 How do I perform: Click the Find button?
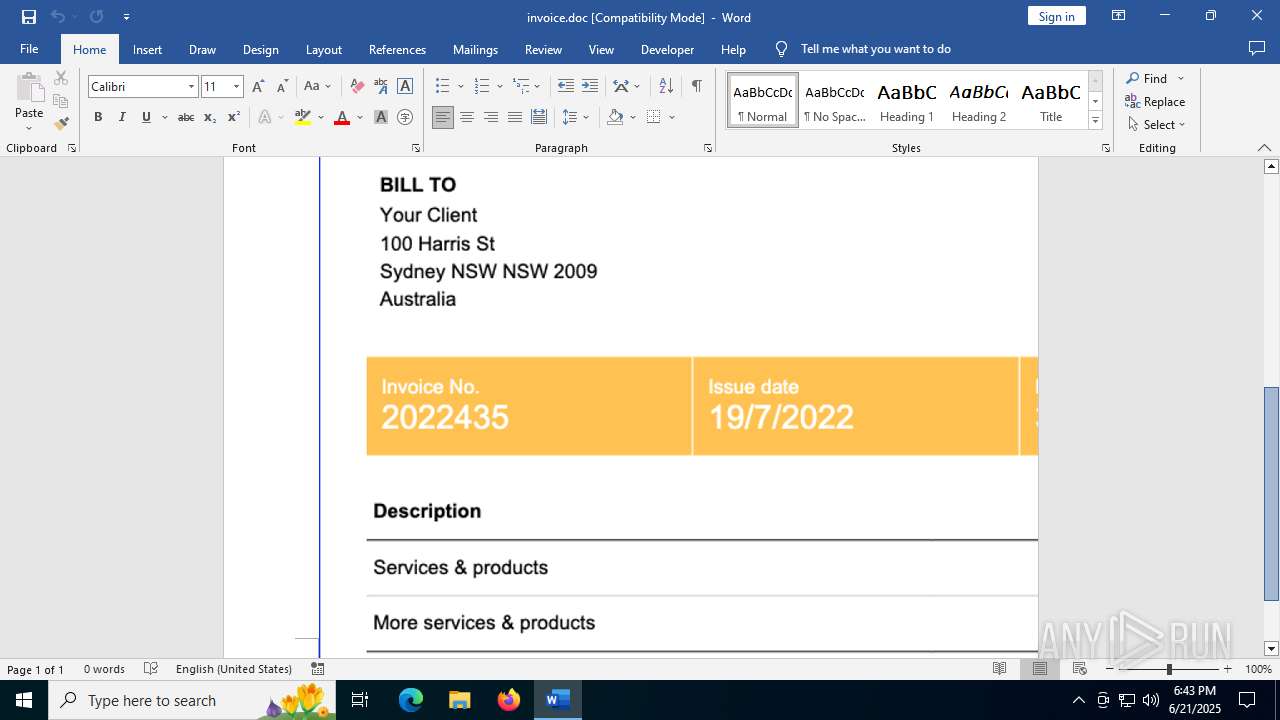(x=1146, y=78)
